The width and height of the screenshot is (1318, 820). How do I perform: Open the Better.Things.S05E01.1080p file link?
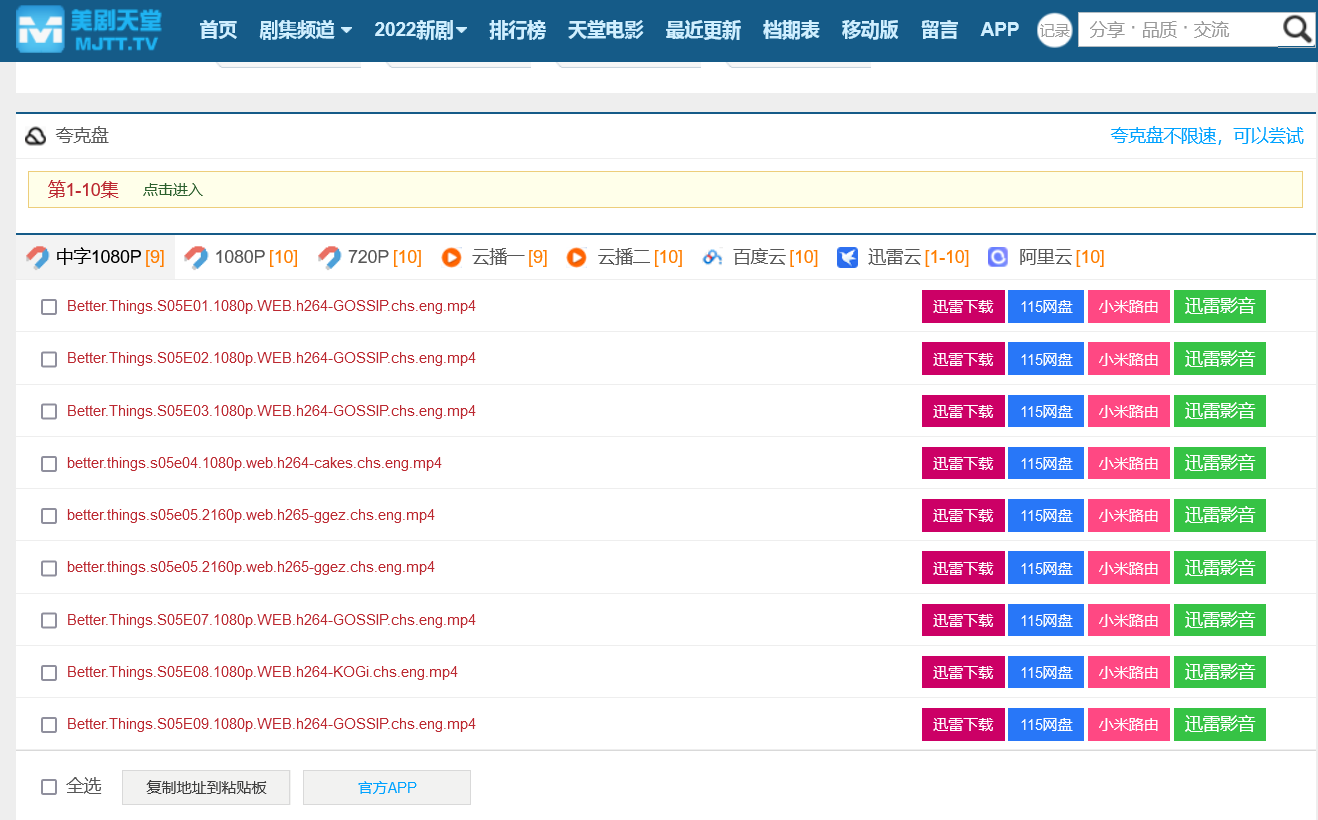(x=271, y=306)
